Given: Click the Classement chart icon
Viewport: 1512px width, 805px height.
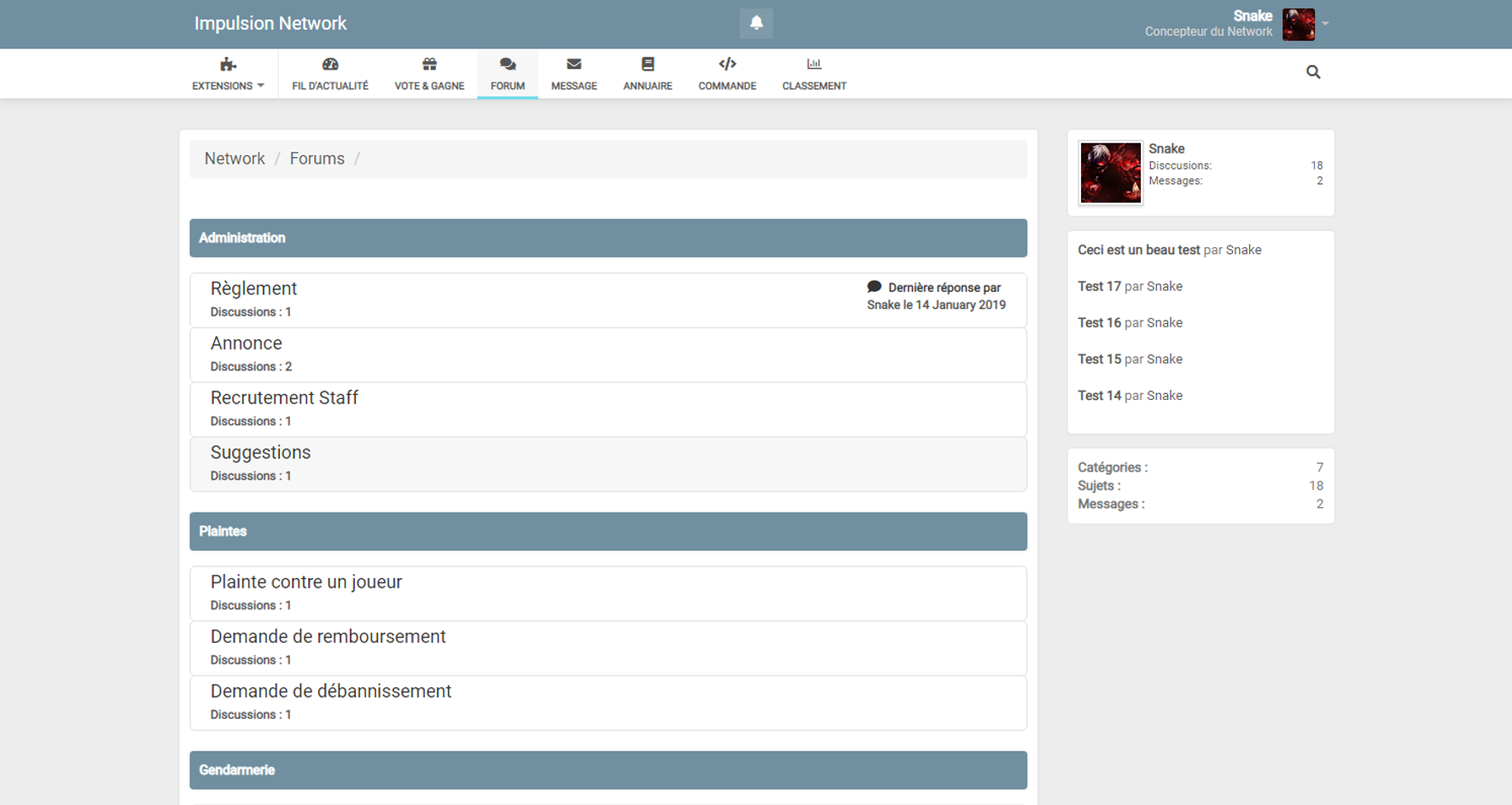Looking at the screenshot, I should pos(814,65).
